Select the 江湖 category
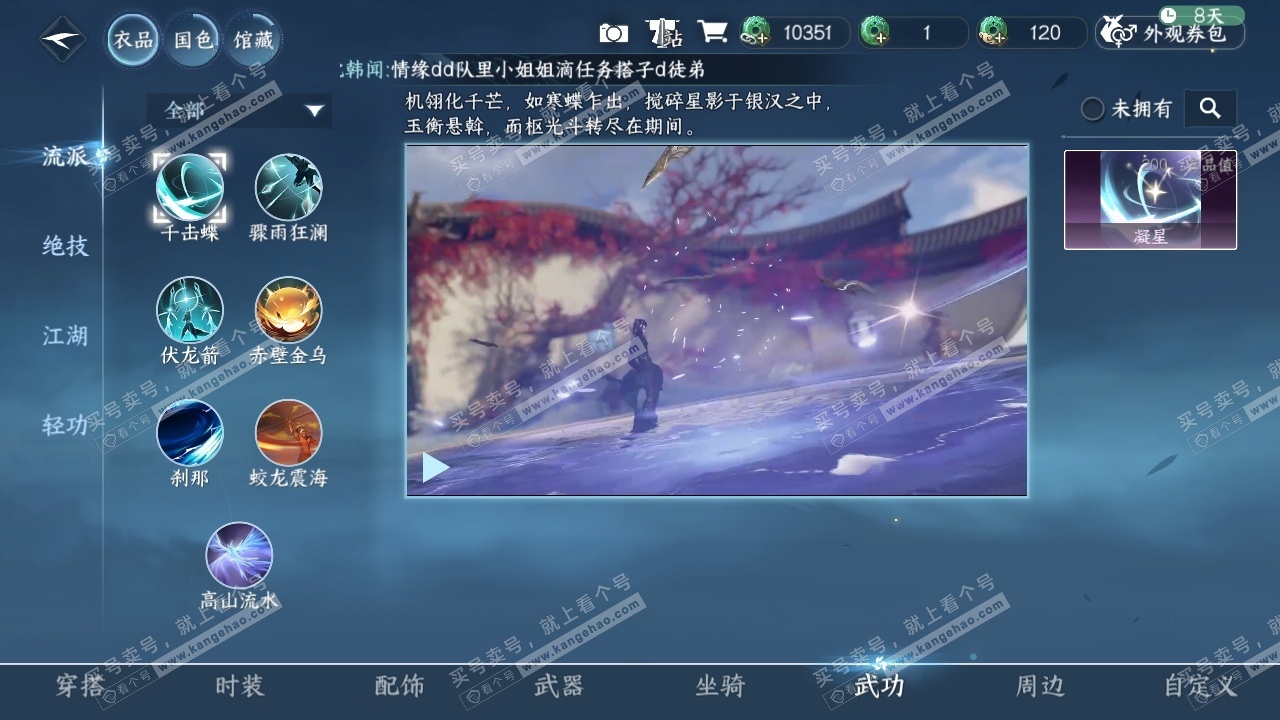The height and width of the screenshot is (720, 1280). [65, 336]
